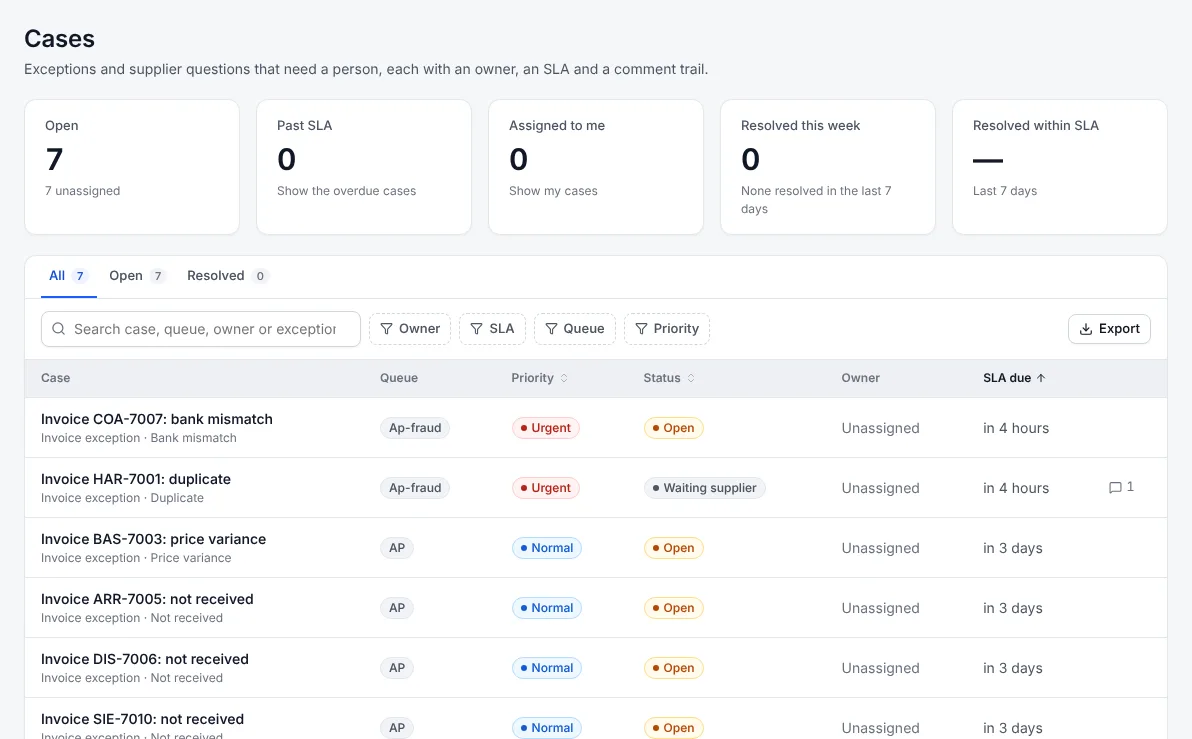1192x739 pixels.
Task: Click Normal priority badge on BAS-7003 row
Action: pyautogui.click(x=547, y=548)
